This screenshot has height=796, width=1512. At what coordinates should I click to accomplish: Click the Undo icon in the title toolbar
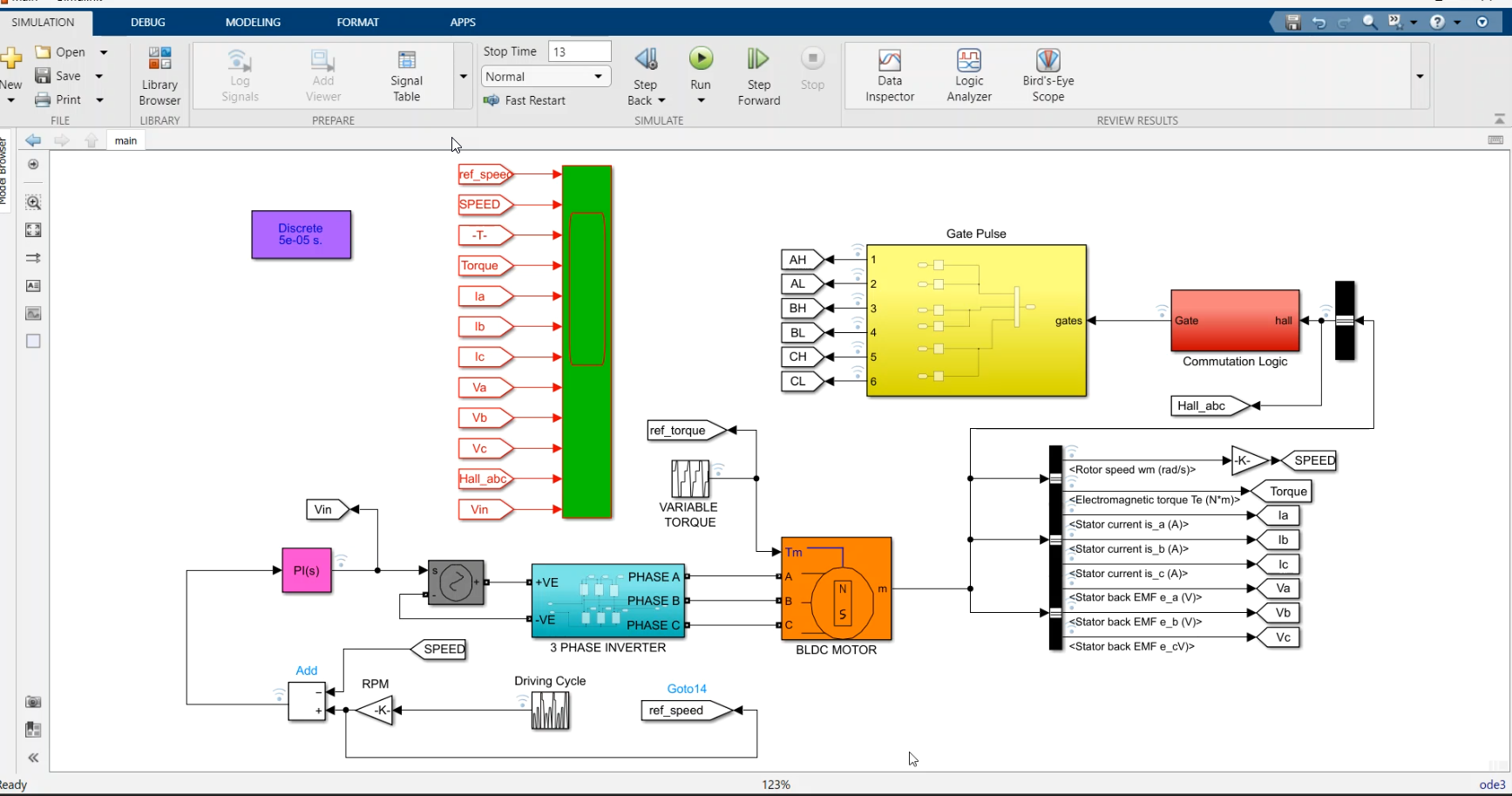1319,22
